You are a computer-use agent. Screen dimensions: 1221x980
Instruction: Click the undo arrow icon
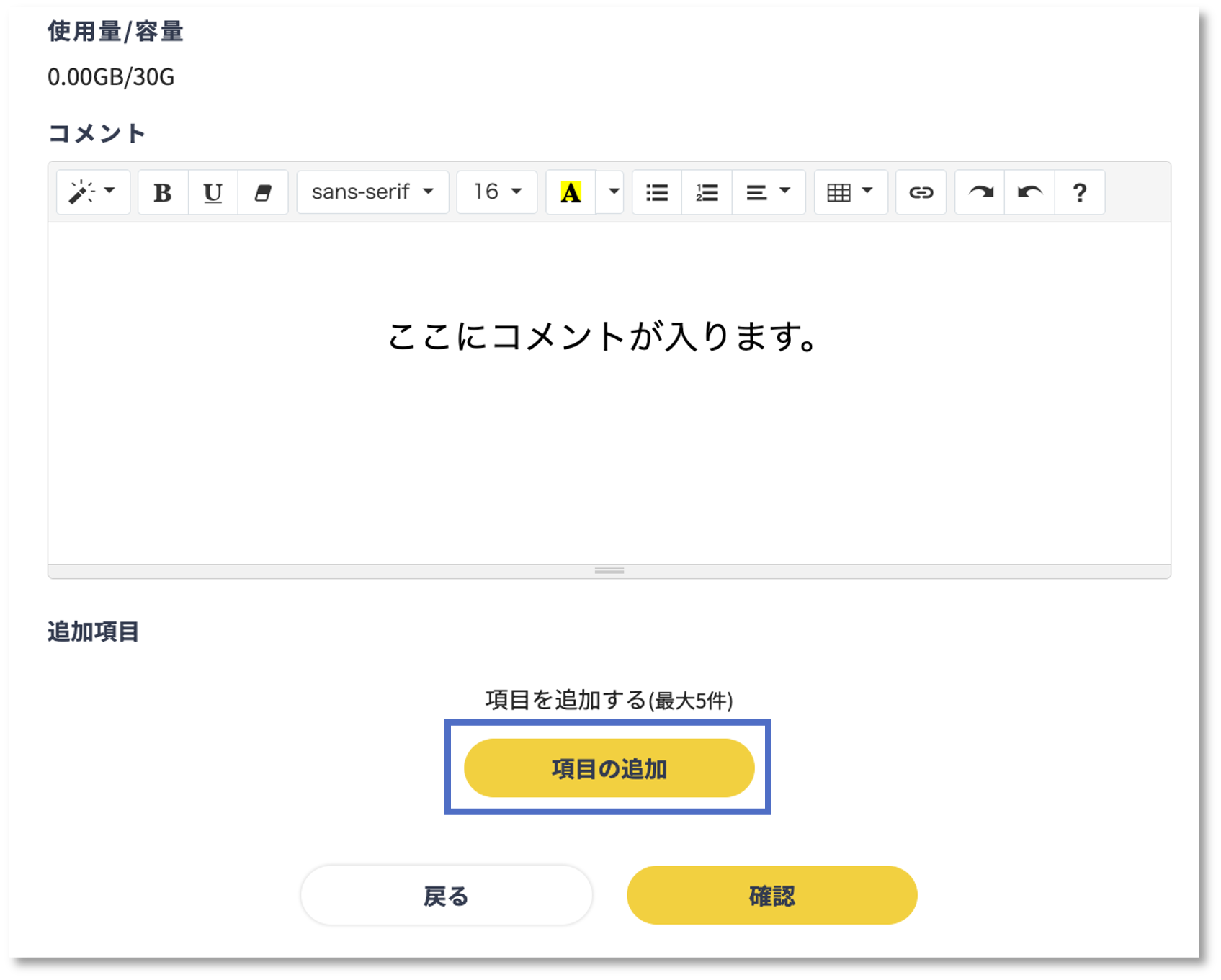pyautogui.click(x=1029, y=192)
